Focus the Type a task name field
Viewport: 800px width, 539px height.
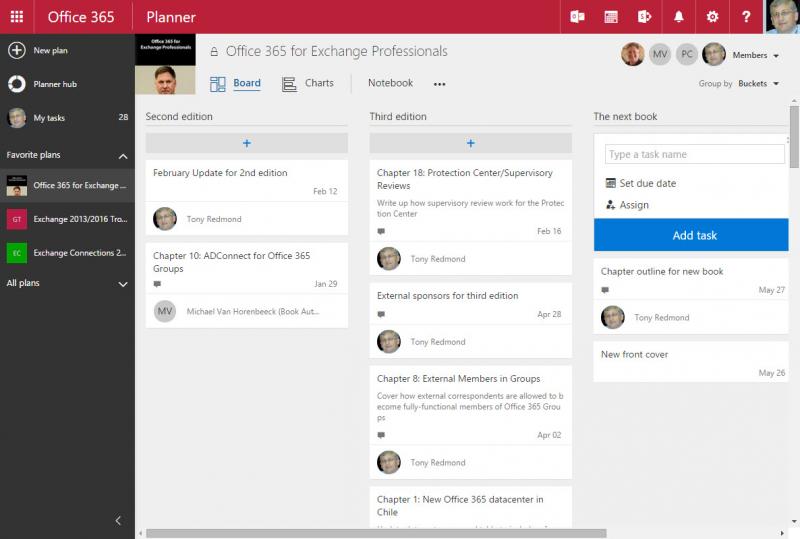pyautogui.click(x=694, y=154)
